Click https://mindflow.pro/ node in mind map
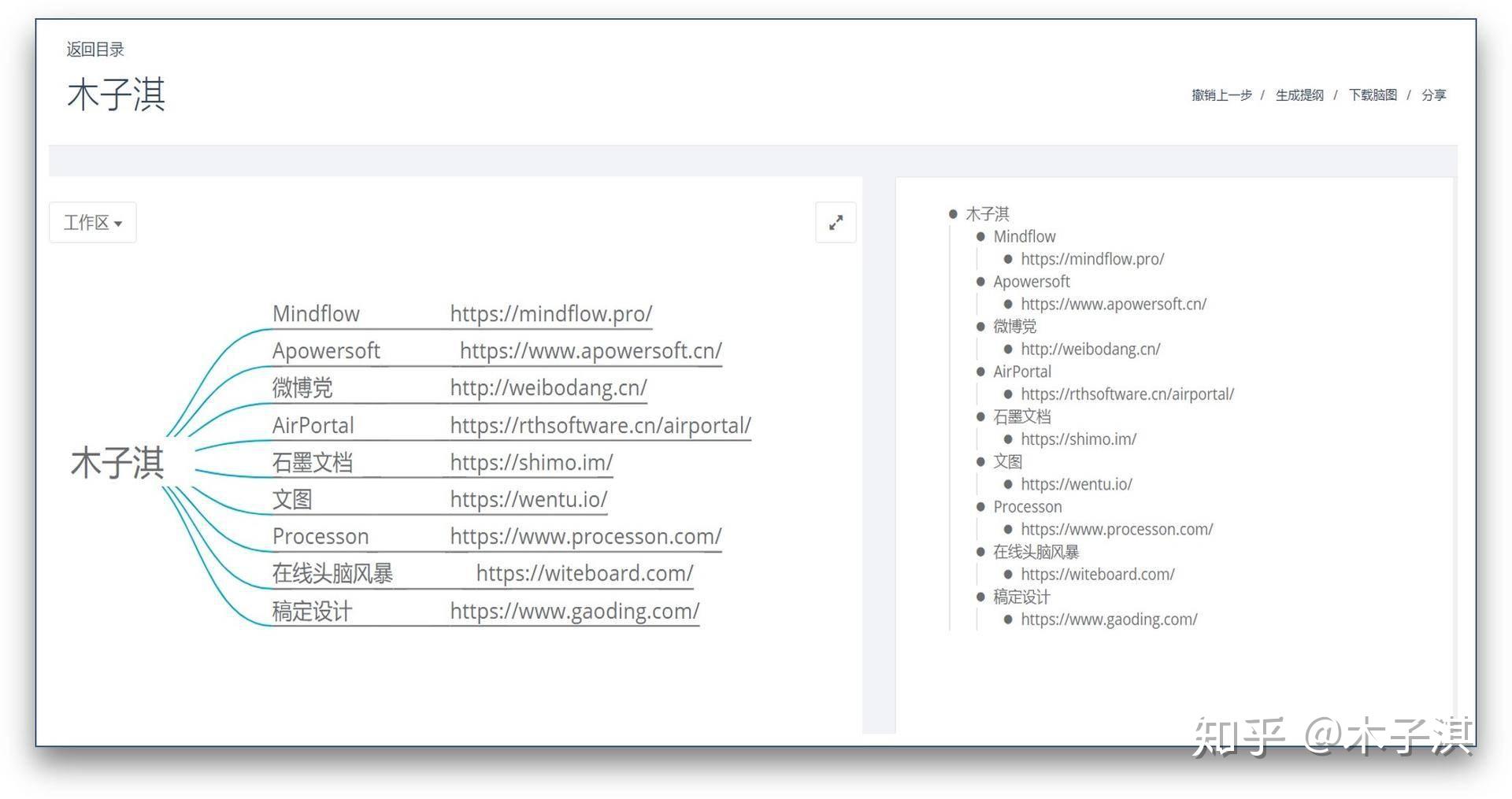This screenshot has height=799, width=1512. (551, 314)
